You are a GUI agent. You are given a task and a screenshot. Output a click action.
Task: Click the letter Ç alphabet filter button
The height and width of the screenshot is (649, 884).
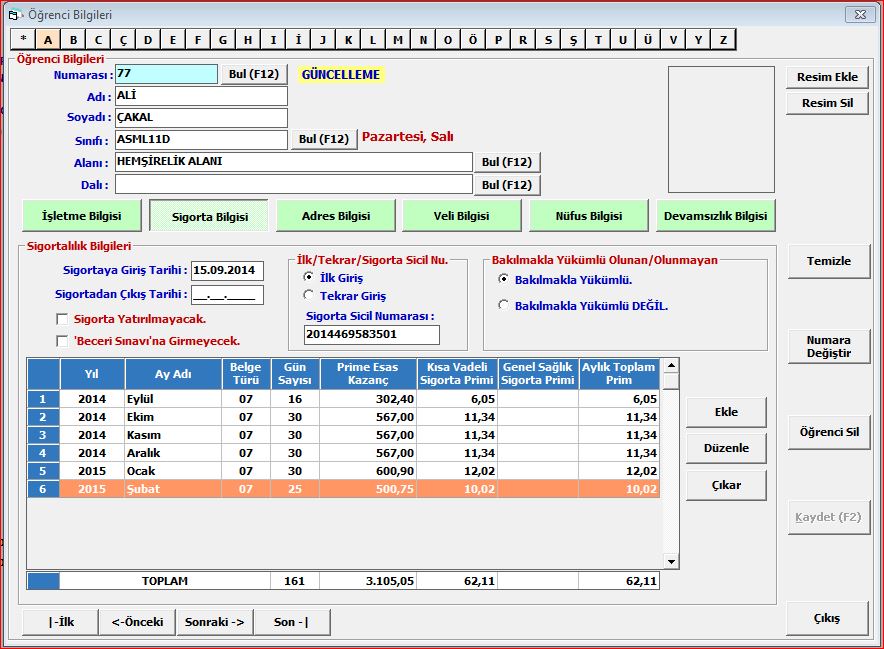click(x=123, y=40)
